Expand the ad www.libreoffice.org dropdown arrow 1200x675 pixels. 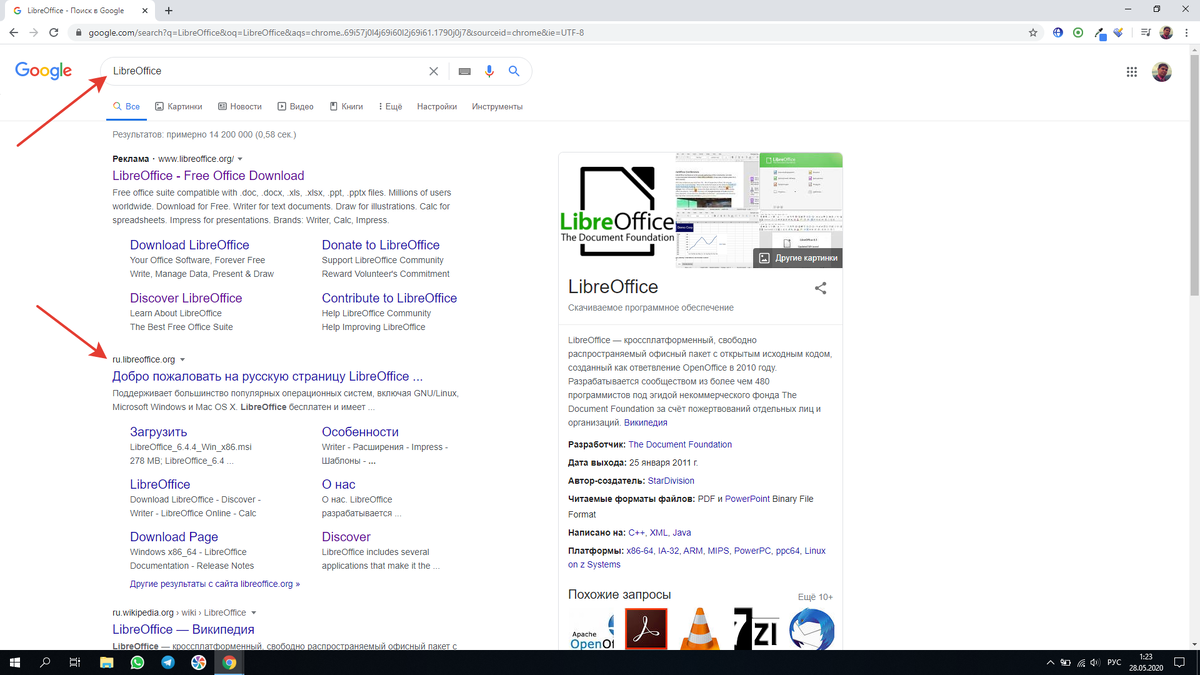pos(240,160)
